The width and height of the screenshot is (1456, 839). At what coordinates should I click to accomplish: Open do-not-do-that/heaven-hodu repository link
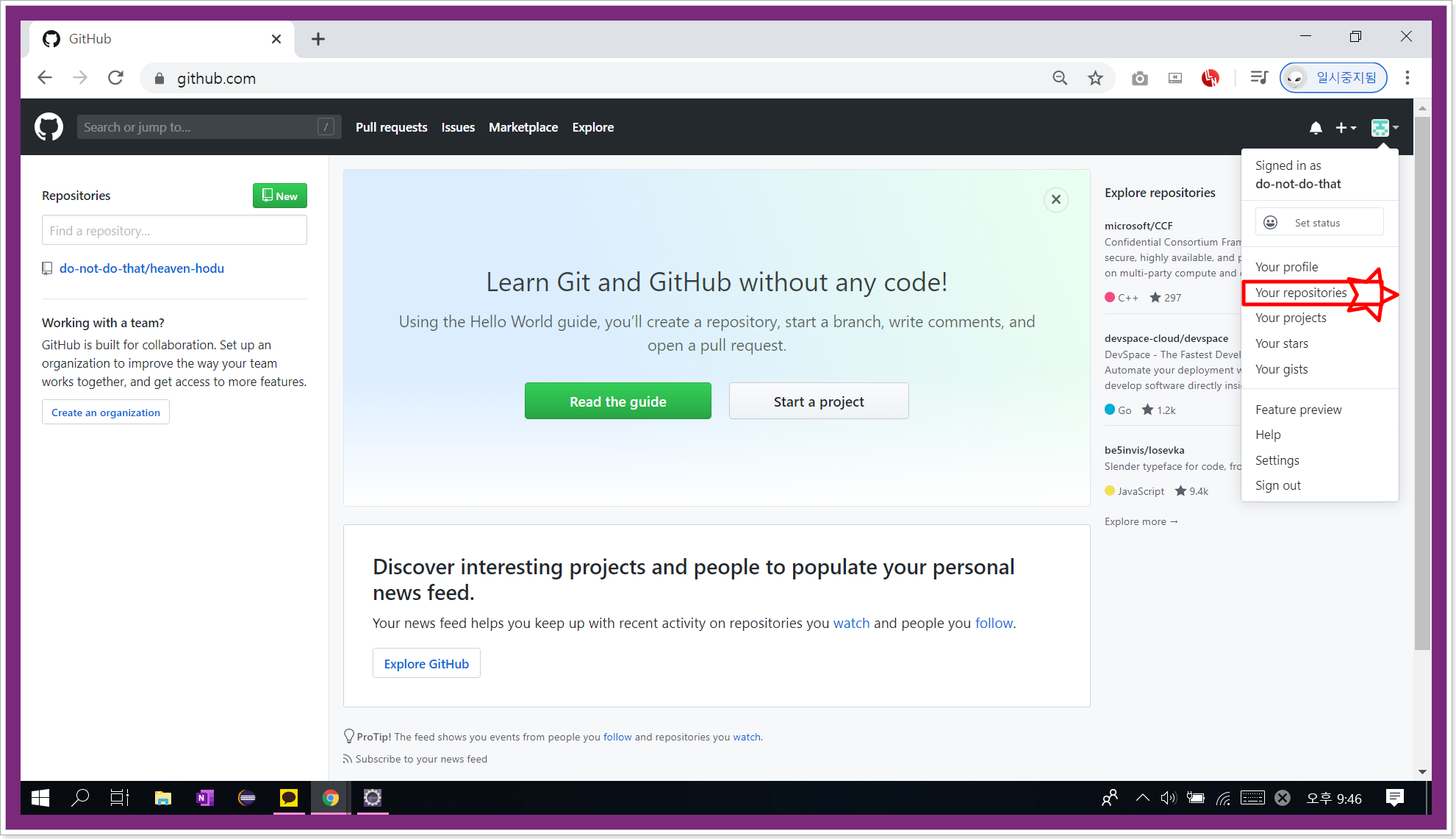coord(141,268)
